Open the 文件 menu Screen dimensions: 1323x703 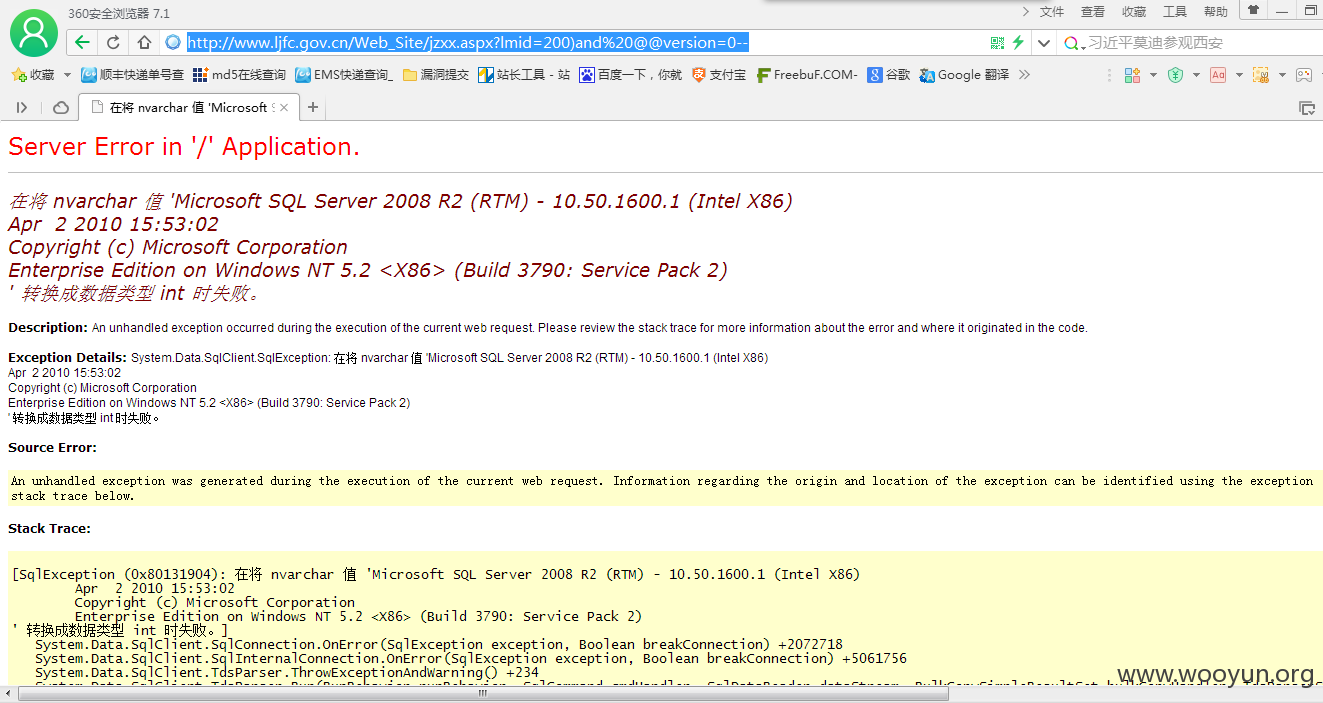pyautogui.click(x=1052, y=12)
